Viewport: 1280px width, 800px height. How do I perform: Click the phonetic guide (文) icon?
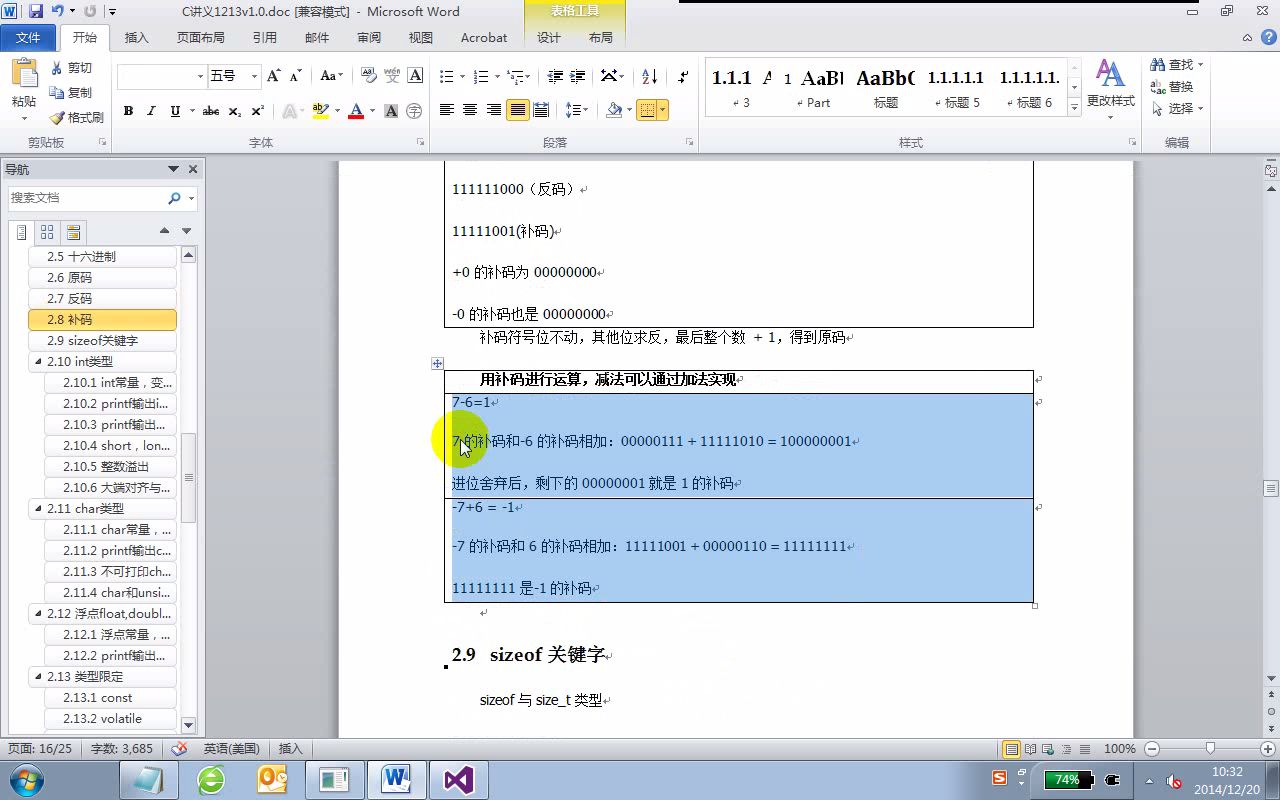(x=392, y=76)
